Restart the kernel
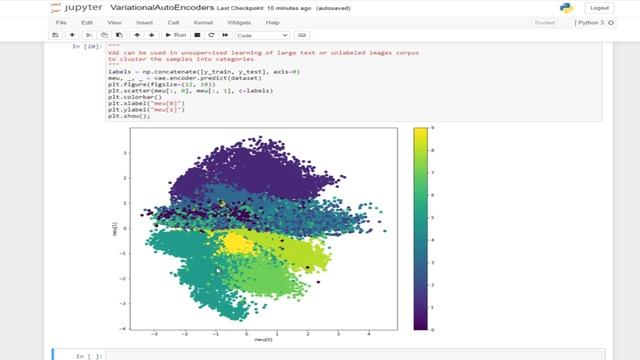The height and width of the screenshot is (360, 640). point(211,35)
